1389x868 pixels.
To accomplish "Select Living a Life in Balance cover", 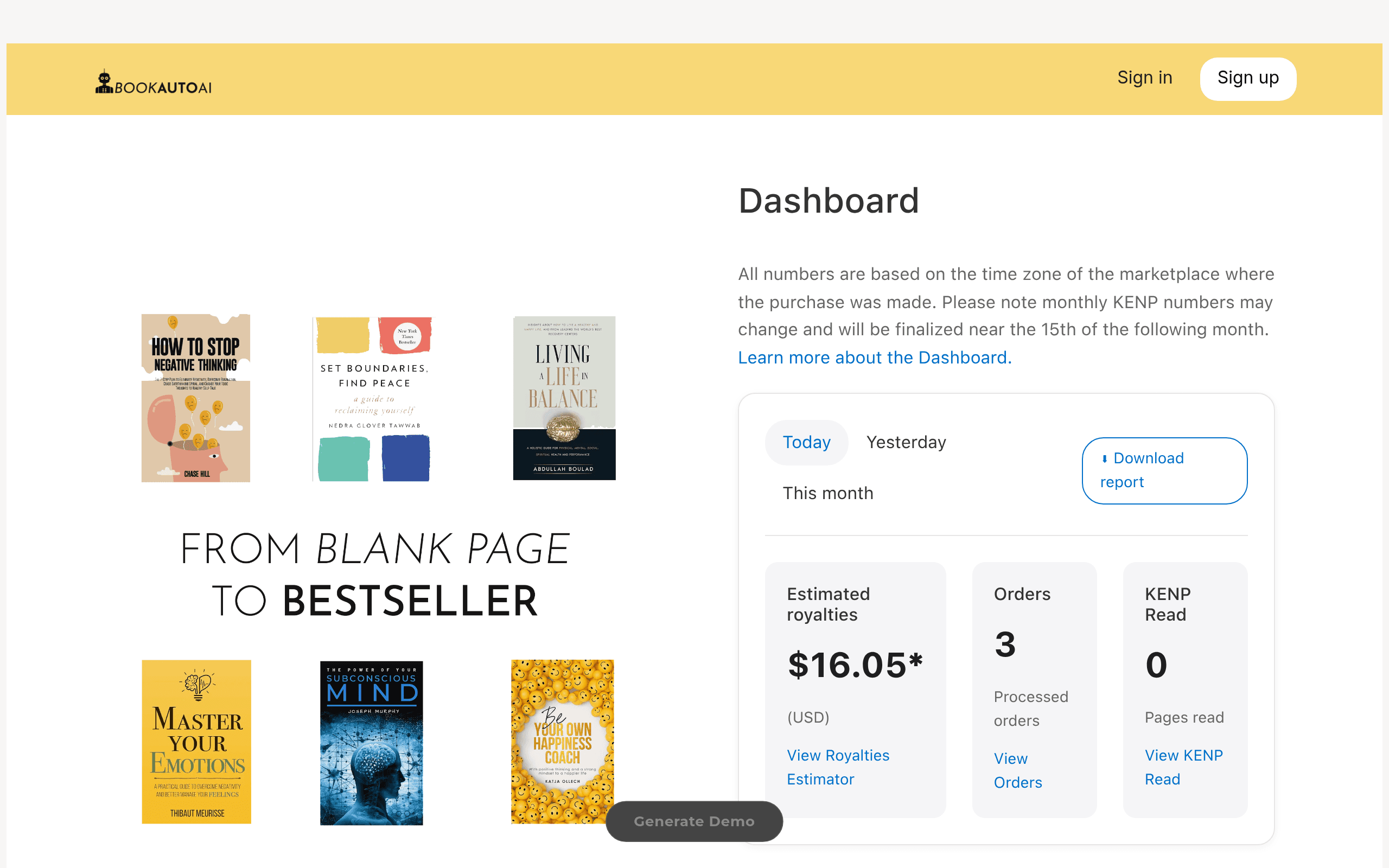I will pos(564,398).
